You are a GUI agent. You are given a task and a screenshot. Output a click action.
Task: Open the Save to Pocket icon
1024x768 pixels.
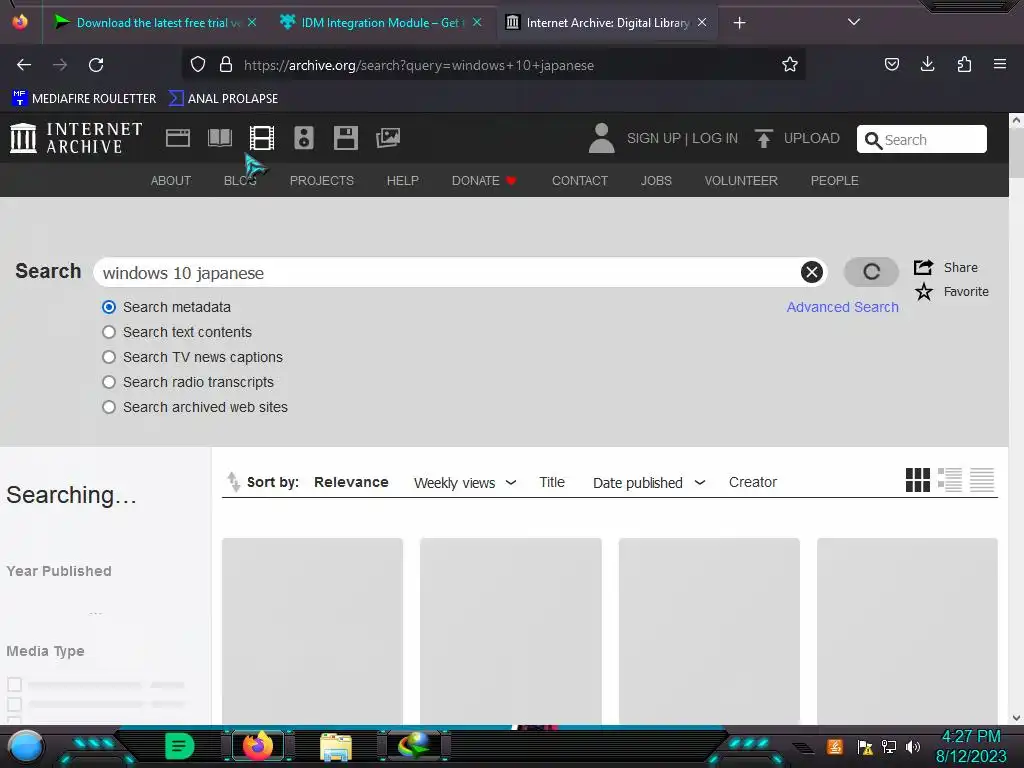coord(891,64)
